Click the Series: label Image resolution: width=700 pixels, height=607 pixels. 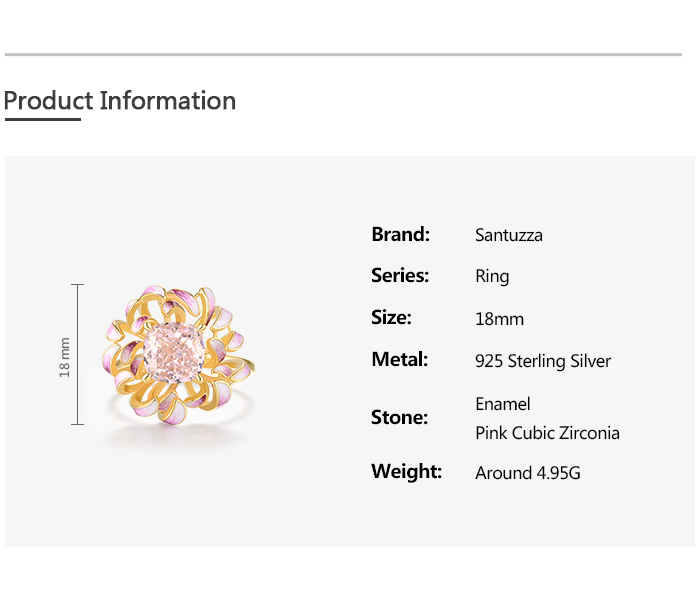click(400, 275)
